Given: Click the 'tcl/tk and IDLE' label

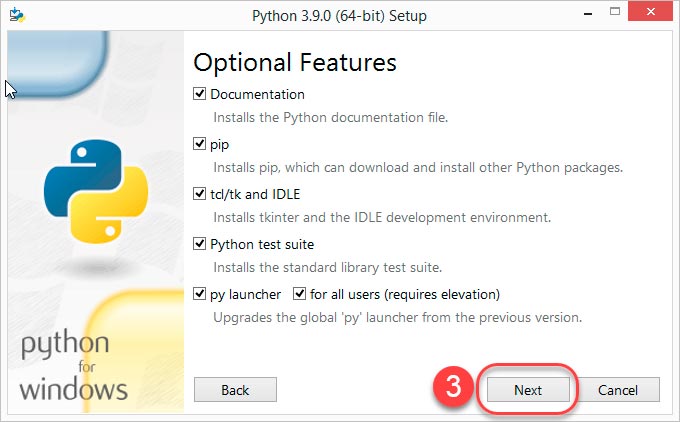Looking at the screenshot, I should pos(255,194).
